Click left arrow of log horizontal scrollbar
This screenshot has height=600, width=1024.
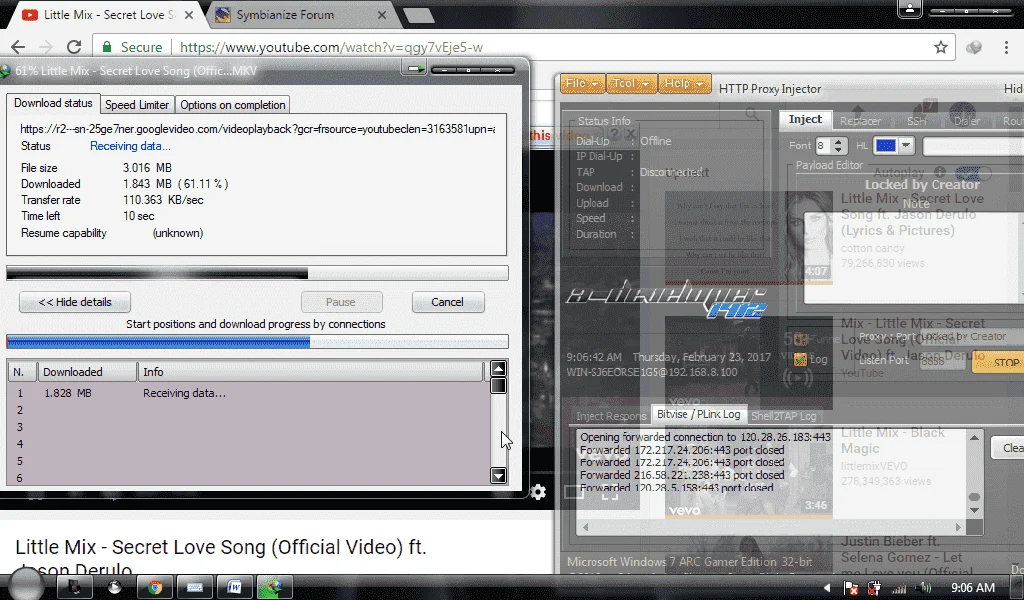click(x=586, y=527)
